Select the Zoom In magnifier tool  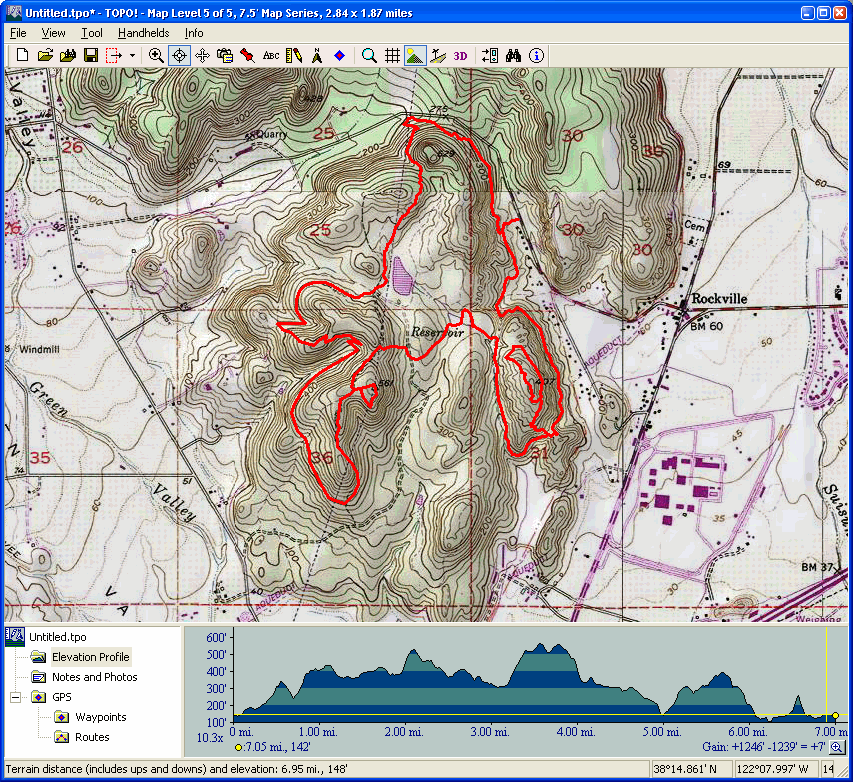[156, 56]
